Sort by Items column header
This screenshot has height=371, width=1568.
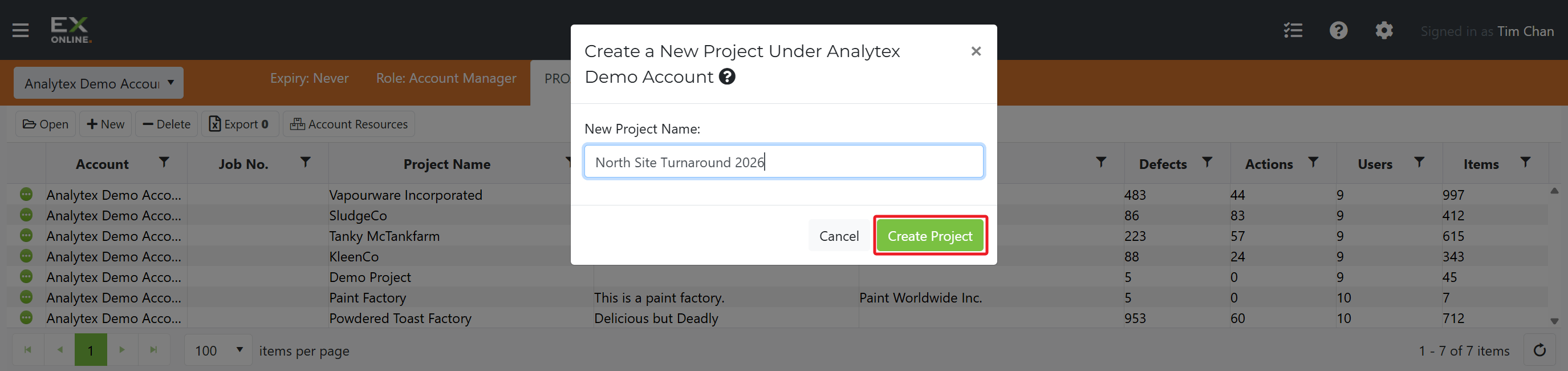(x=1480, y=164)
